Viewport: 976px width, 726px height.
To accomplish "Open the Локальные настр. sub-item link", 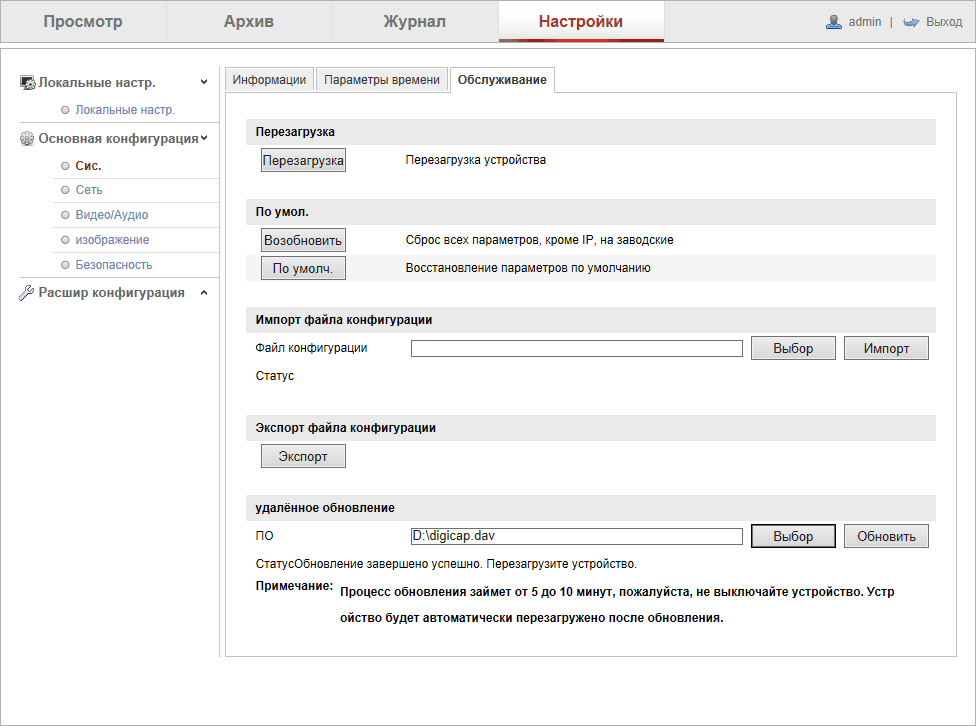I will point(125,110).
